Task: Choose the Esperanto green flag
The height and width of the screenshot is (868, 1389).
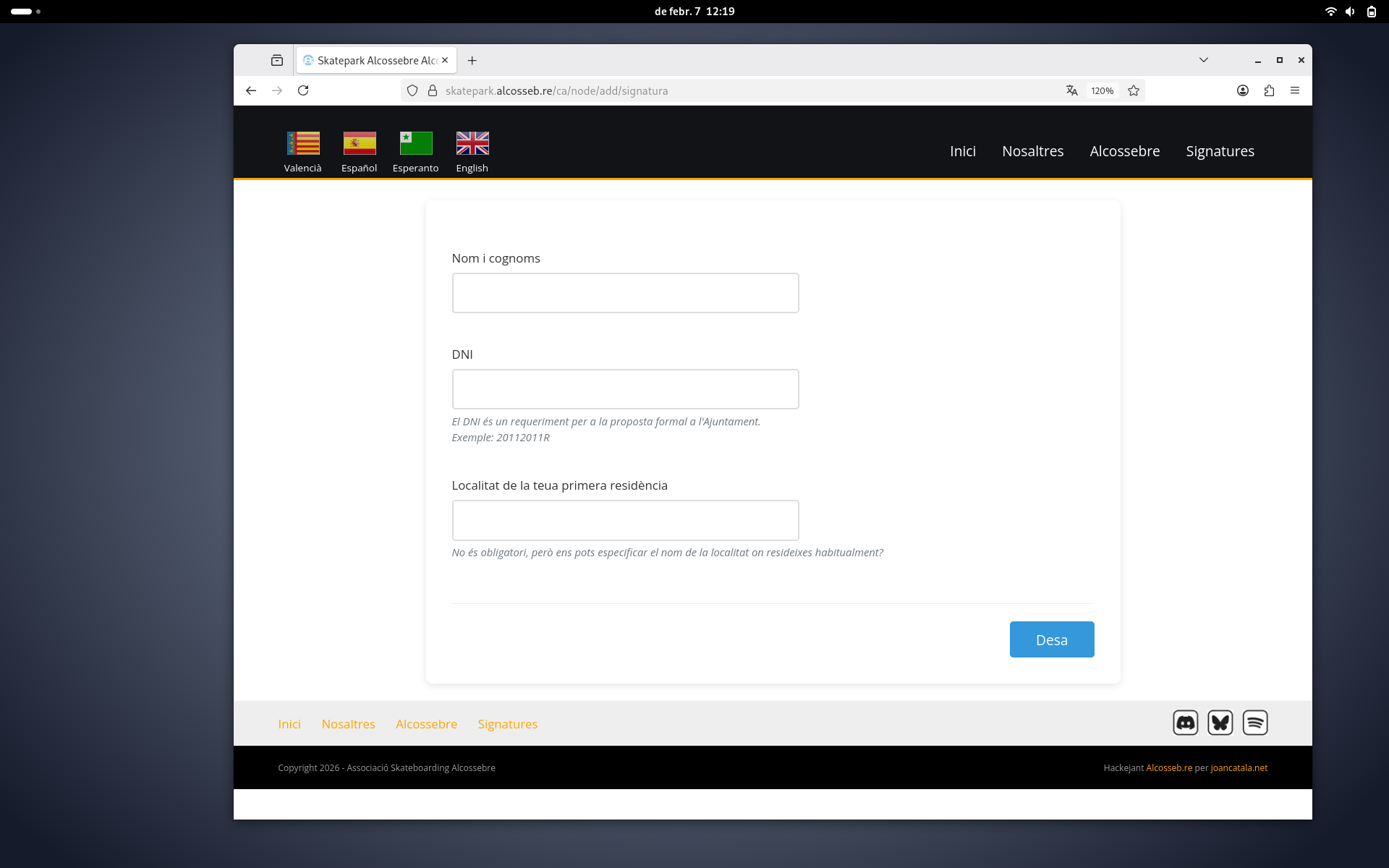Action: coord(415,143)
